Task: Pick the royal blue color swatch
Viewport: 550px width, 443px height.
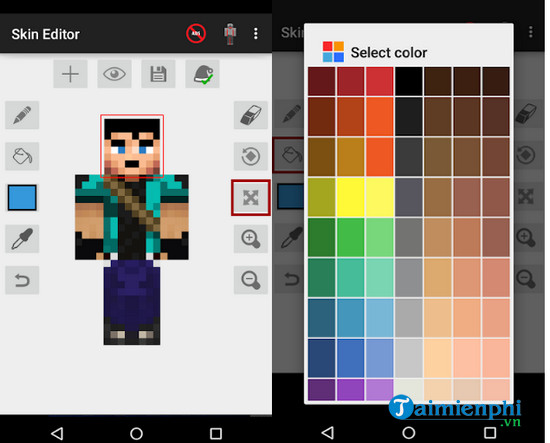Action: (x=350, y=358)
